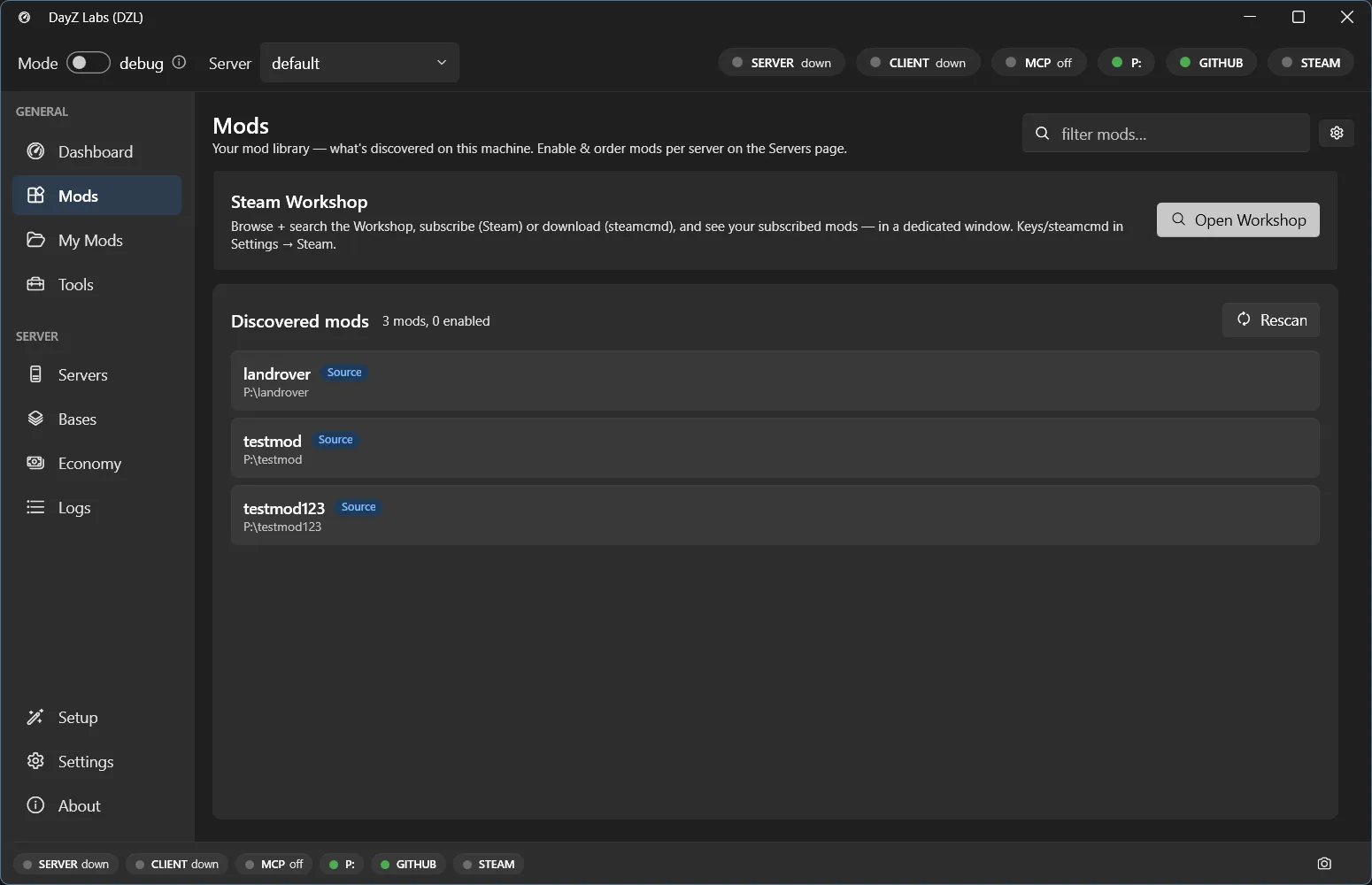1372x885 pixels.
Task: Open the Servers page
Action: [x=96, y=374]
